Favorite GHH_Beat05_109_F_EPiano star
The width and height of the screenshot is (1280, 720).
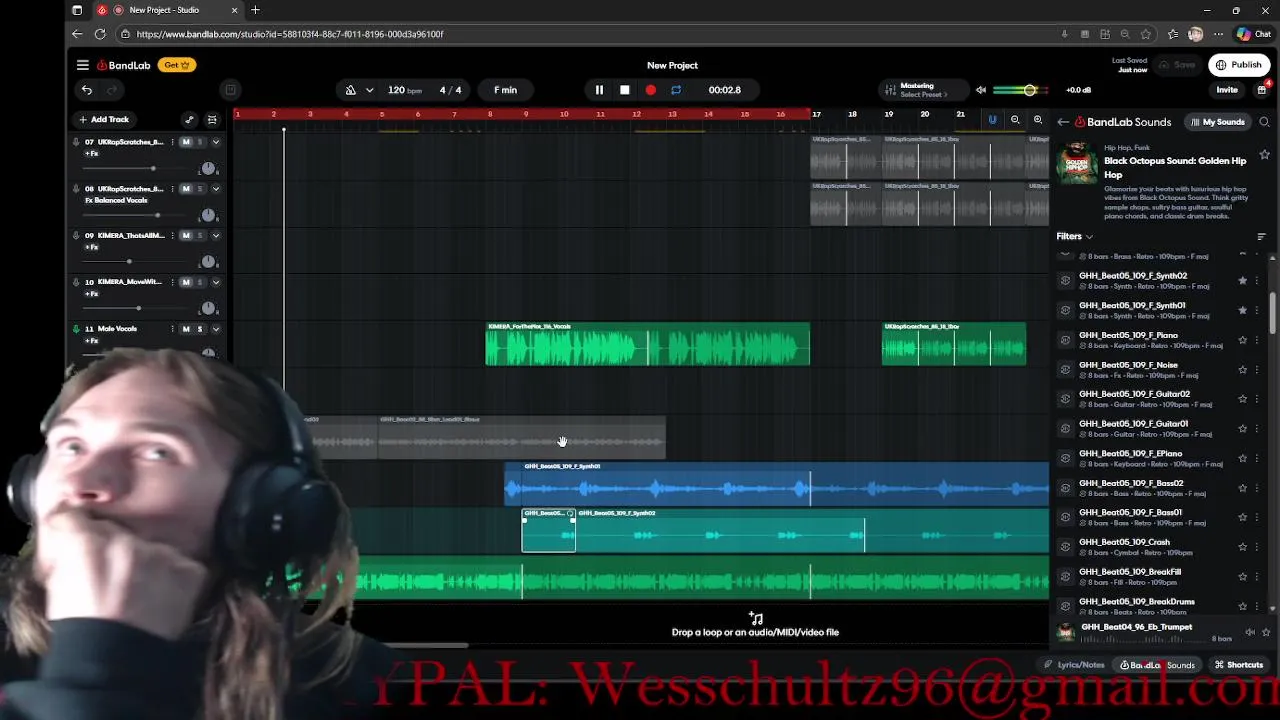coord(1243,458)
